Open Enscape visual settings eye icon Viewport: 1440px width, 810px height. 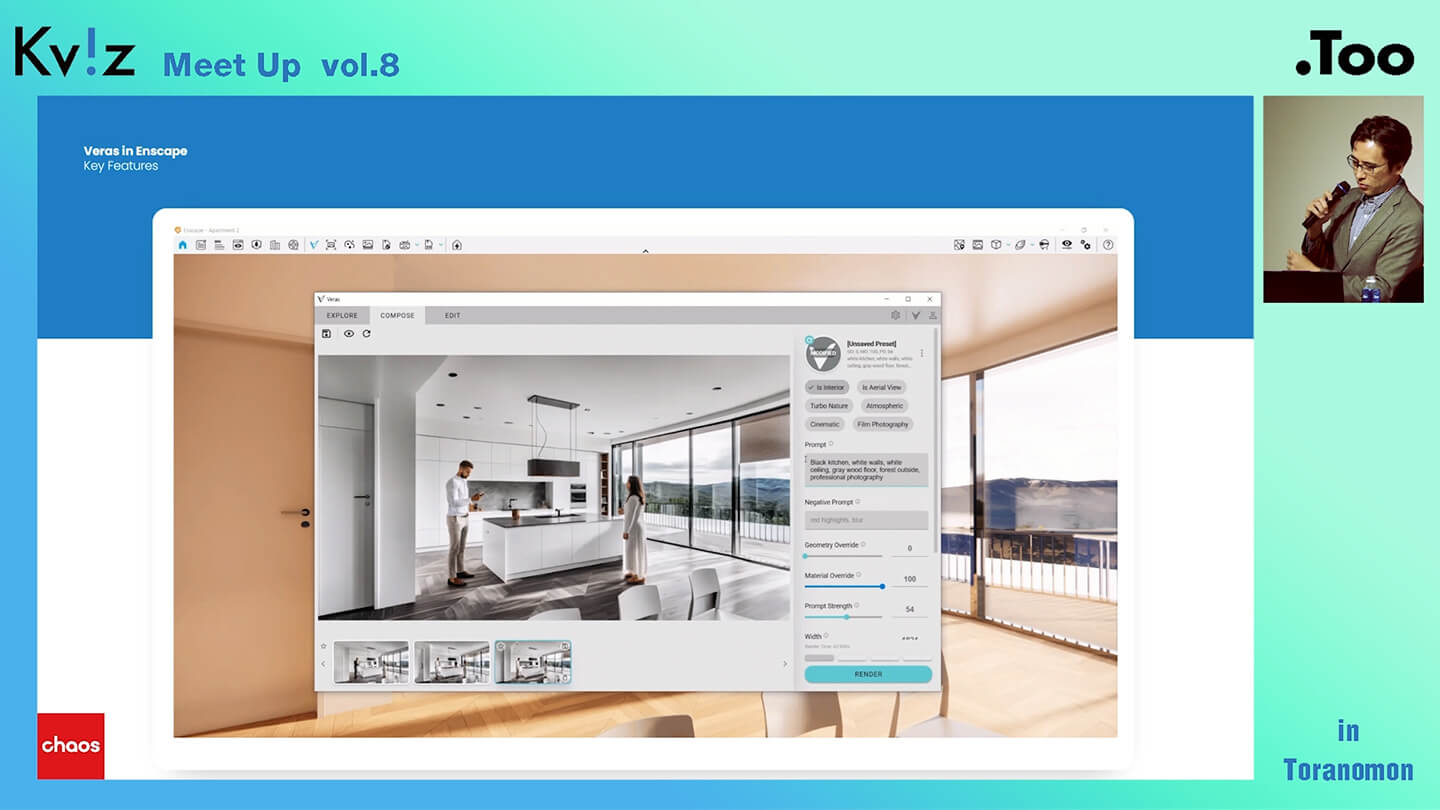coord(1067,245)
